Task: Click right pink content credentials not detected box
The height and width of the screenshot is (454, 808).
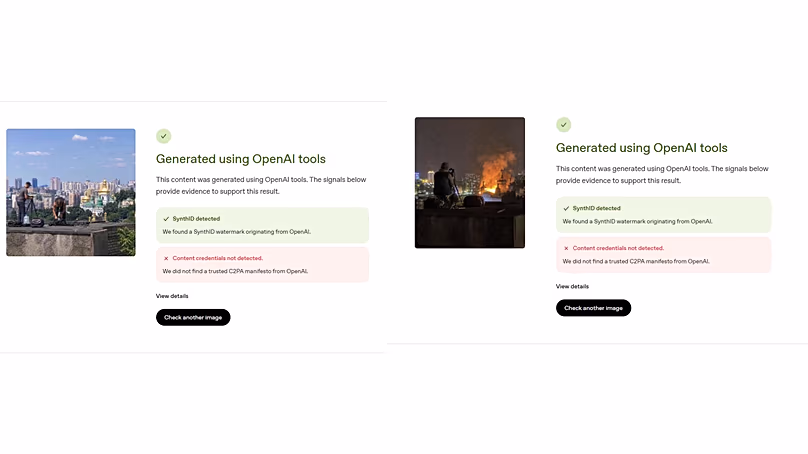Action: (x=663, y=255)
